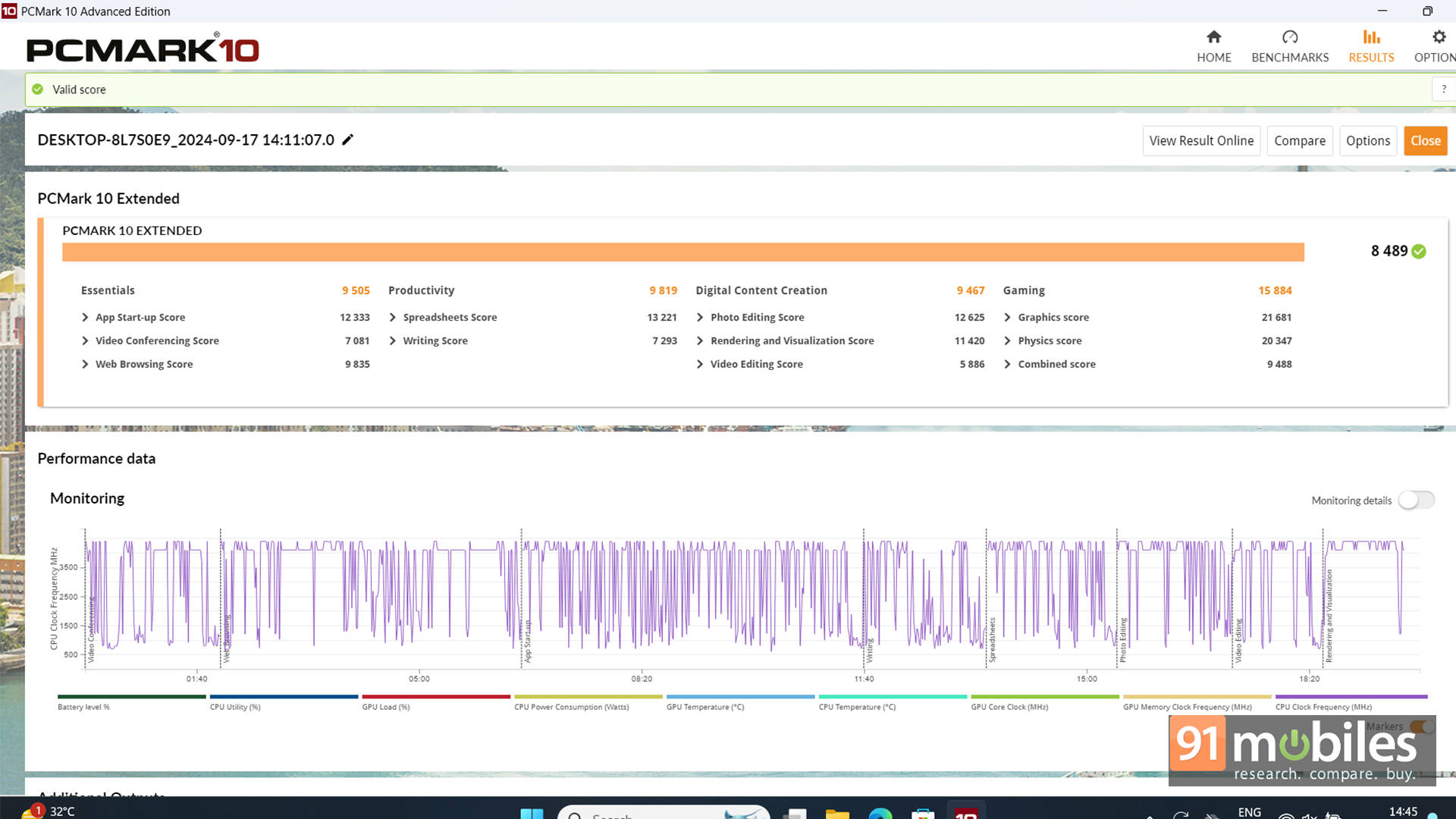Viewport: 1456px width, 819px height.
Task: Expand App Start-up Score row
Action: [85, 318]
